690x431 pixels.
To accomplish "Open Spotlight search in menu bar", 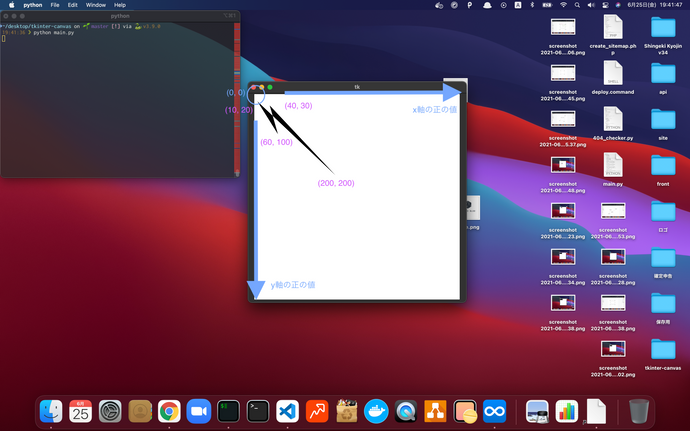I will 577,5.
